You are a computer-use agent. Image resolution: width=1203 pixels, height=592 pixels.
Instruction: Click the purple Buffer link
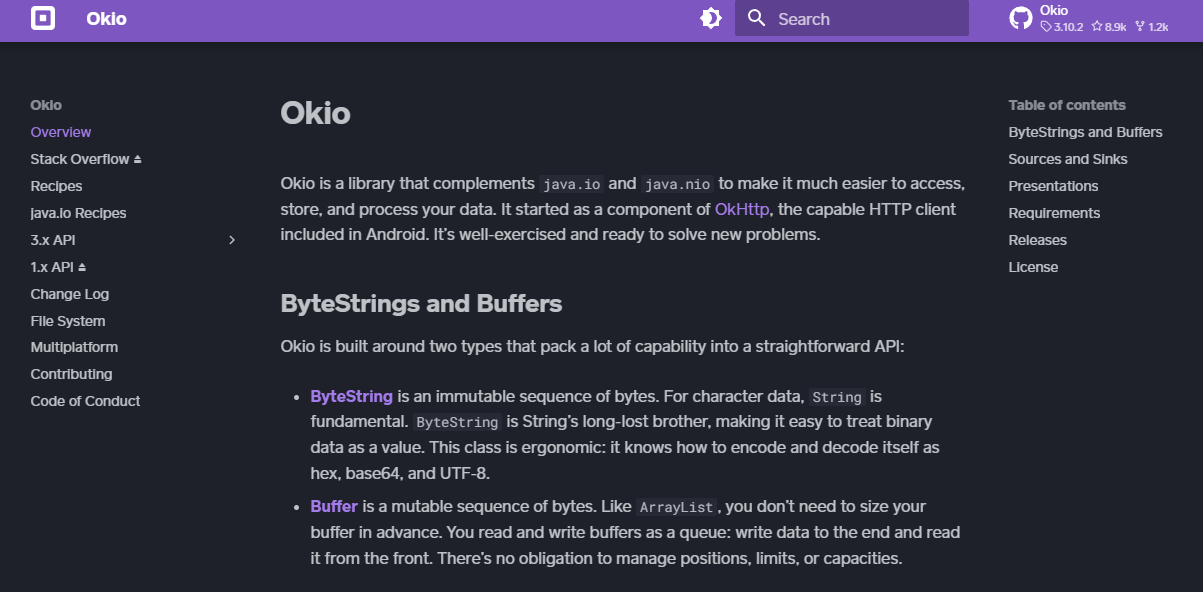[333, 506]
